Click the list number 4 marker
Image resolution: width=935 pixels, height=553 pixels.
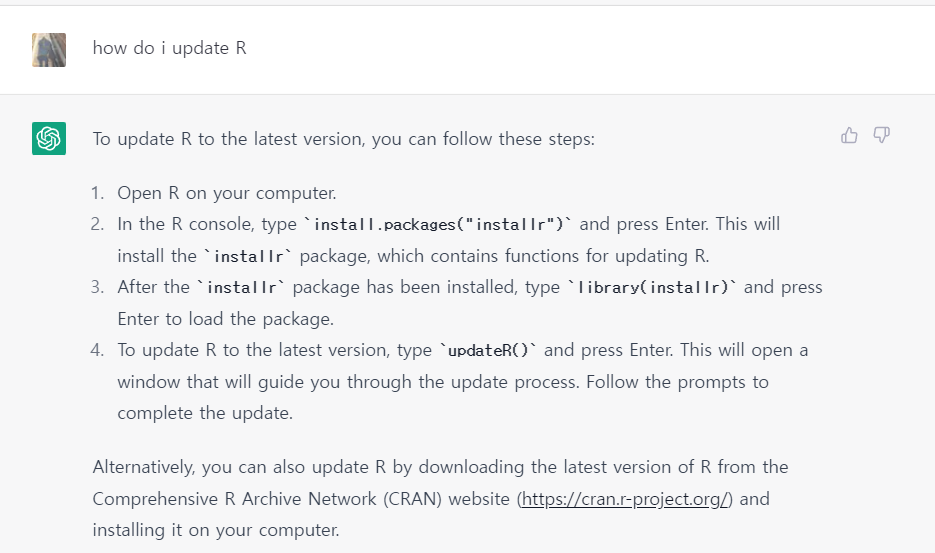point(97,350)
